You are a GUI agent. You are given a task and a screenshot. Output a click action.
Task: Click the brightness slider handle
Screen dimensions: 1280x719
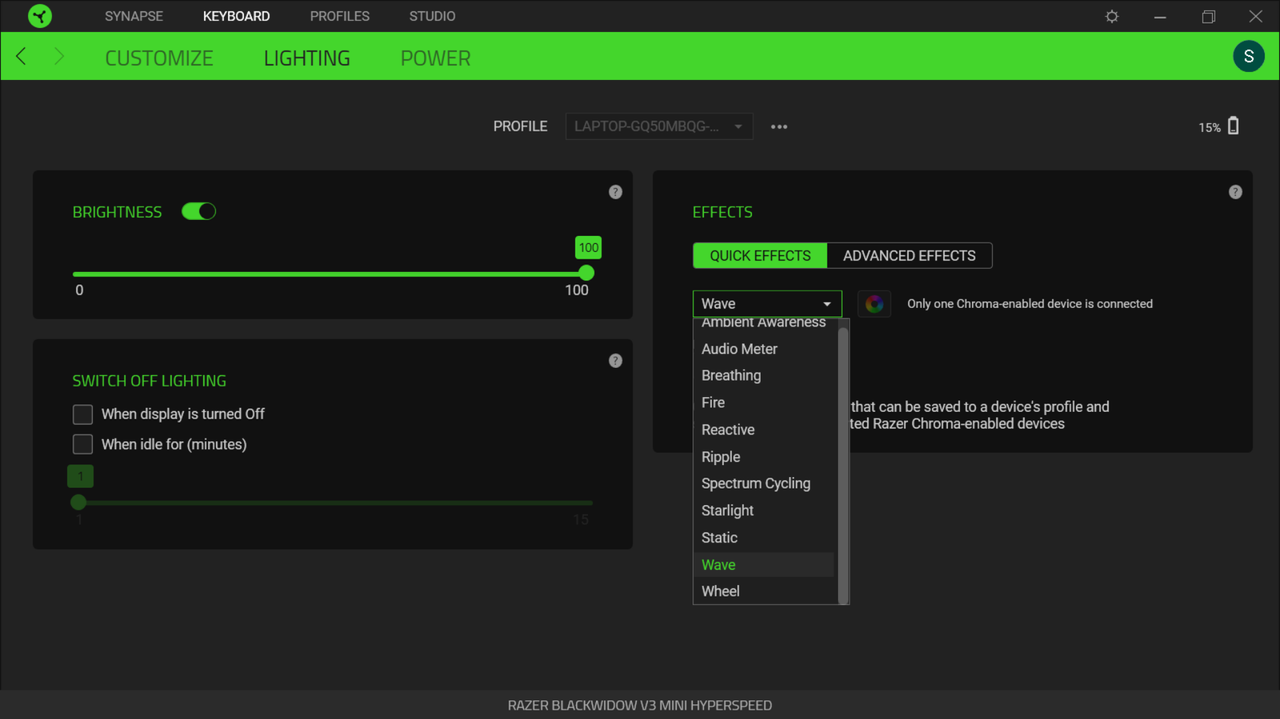[x=587, y=273]
